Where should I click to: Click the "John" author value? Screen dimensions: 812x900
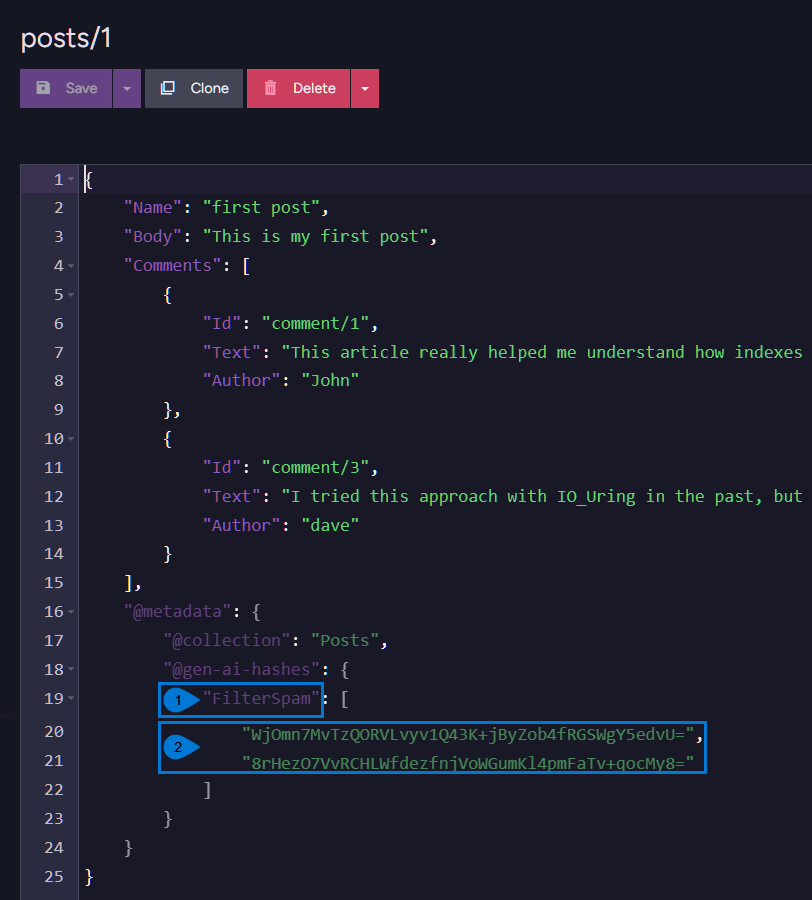point(330,381)
